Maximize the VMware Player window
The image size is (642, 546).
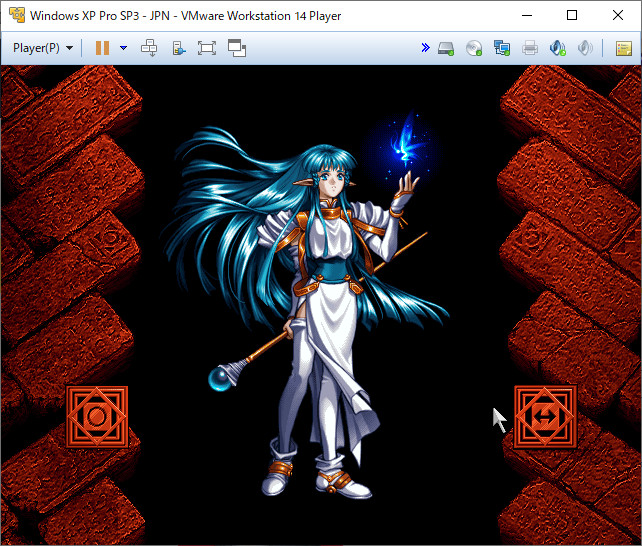(x=572, y=16)
